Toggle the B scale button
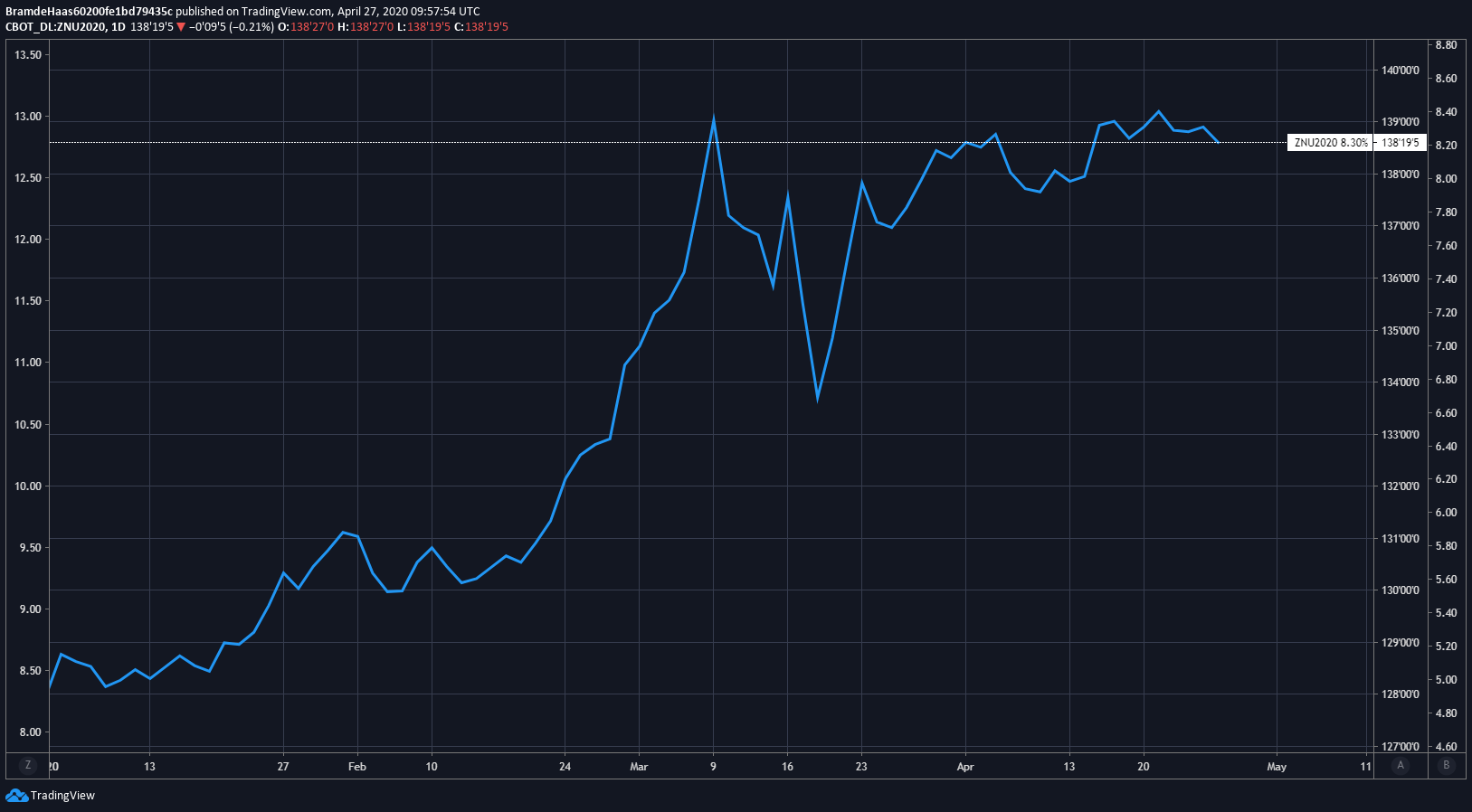Screen dimensions: 1472x812 [1446, 765]
